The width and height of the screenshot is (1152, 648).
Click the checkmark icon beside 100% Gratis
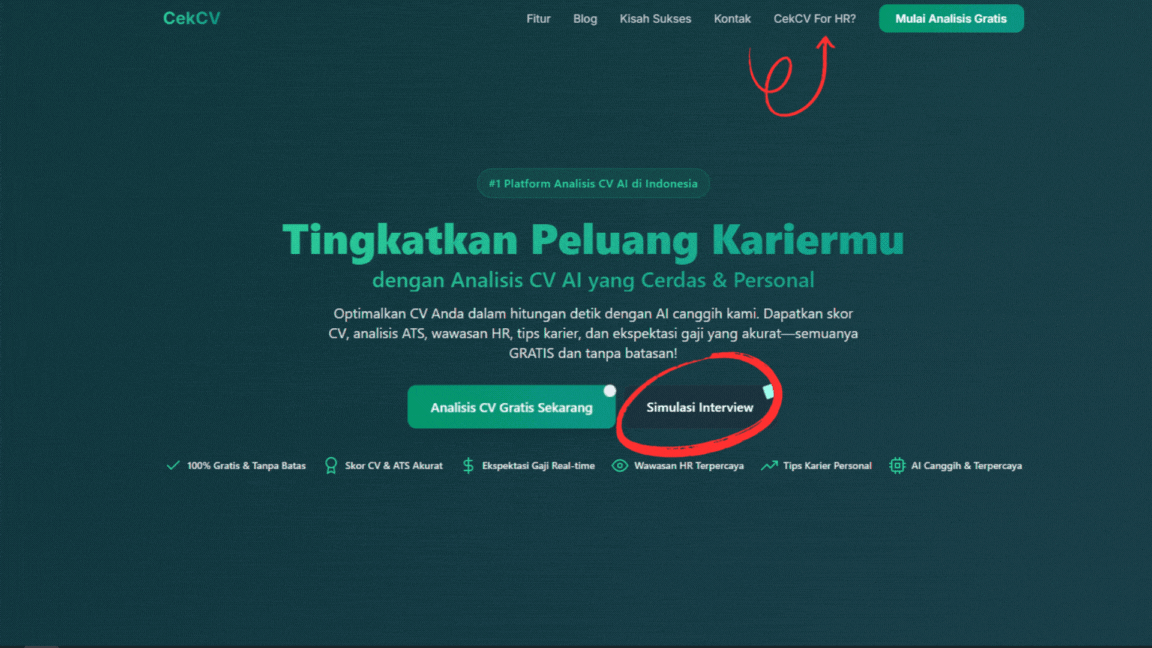[x=173, y=465]
